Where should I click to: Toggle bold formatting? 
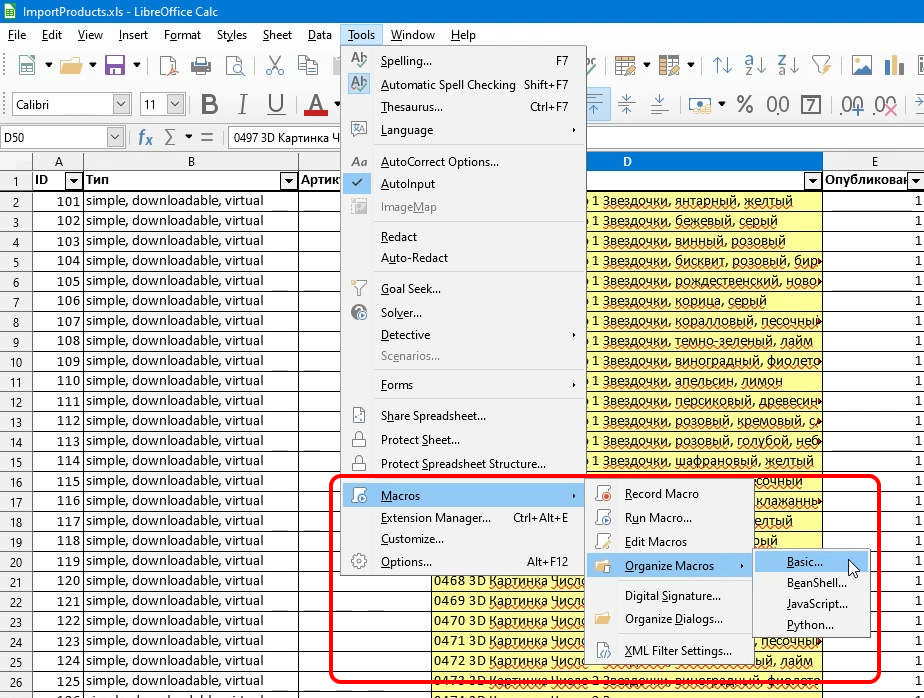tap(209, 105)
